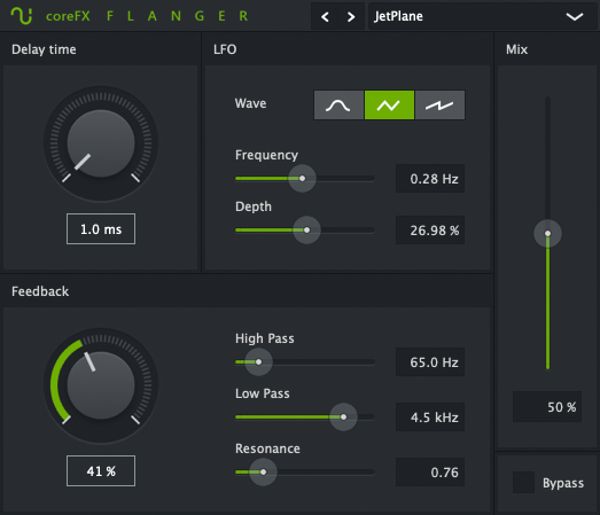Screen dimensions: 600x515
Task: Click the 0.28 Hz frequency value field
Action: tap(430, 179)
